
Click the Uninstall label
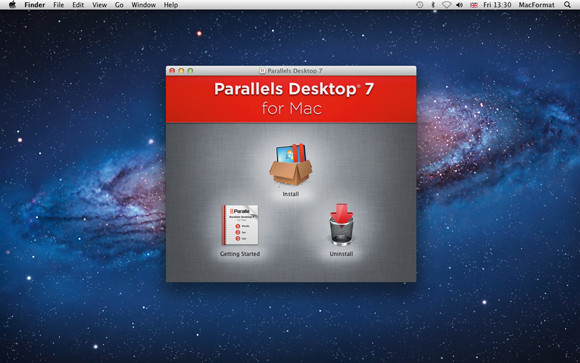[x=341, y=254]
